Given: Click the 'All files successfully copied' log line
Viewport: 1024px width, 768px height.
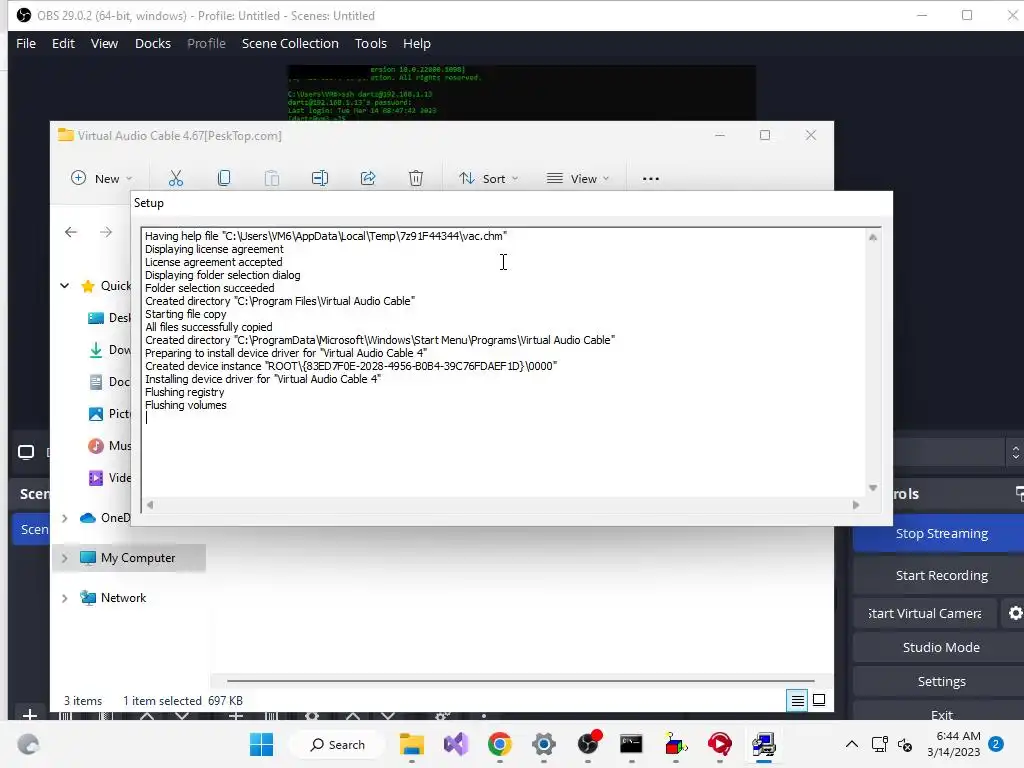Looking at the screenshot, I should pos(208,327).
